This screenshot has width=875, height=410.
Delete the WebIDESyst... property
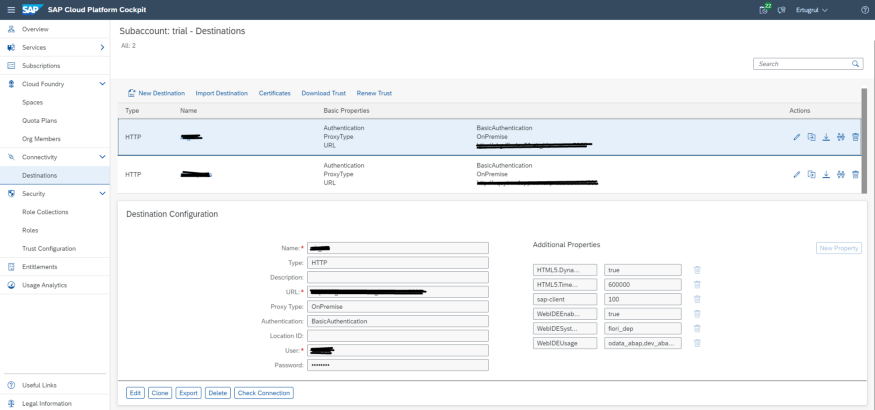(697, 329)
